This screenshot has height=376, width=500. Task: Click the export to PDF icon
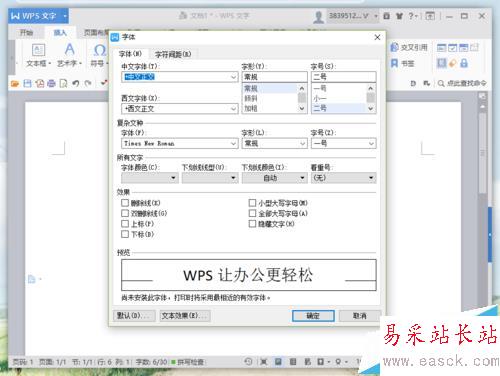tap(40, 83)
